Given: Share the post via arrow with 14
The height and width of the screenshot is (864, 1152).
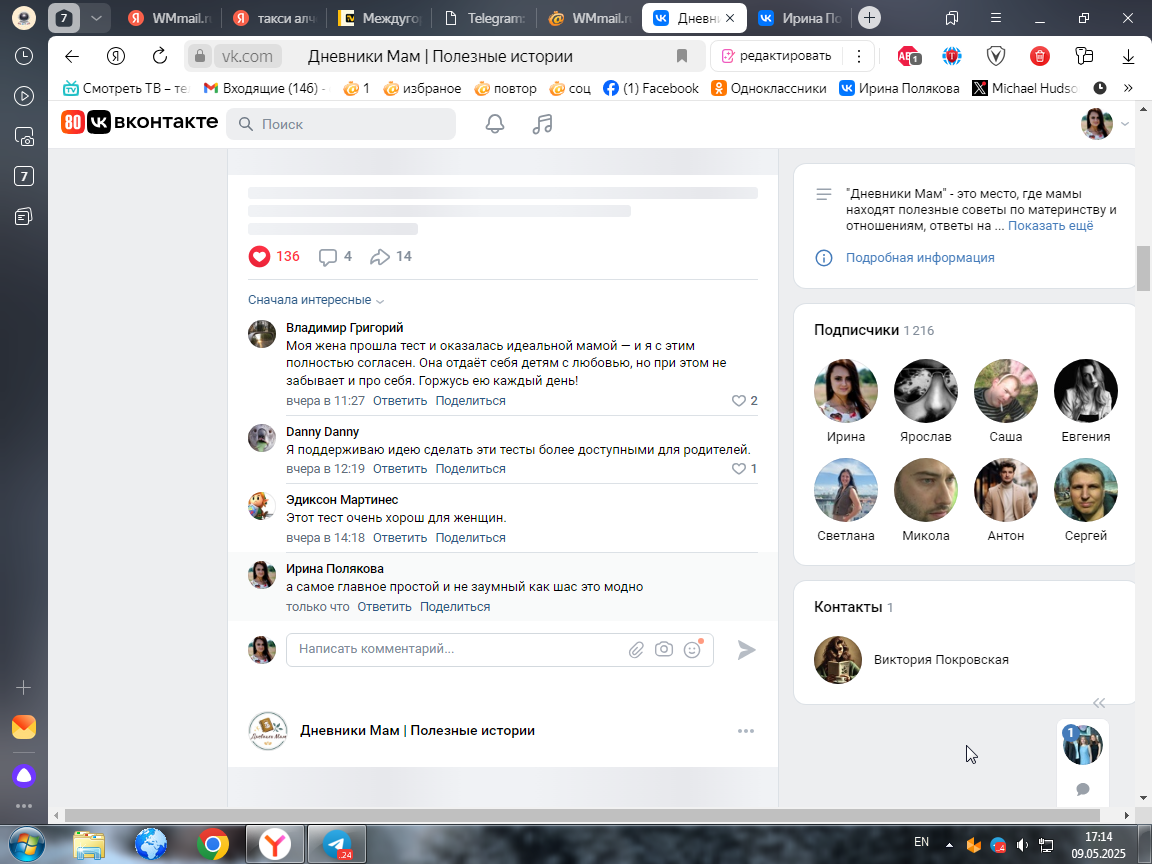Looking at the screenshot, I should pyautogui.click(x=380, y=256).
